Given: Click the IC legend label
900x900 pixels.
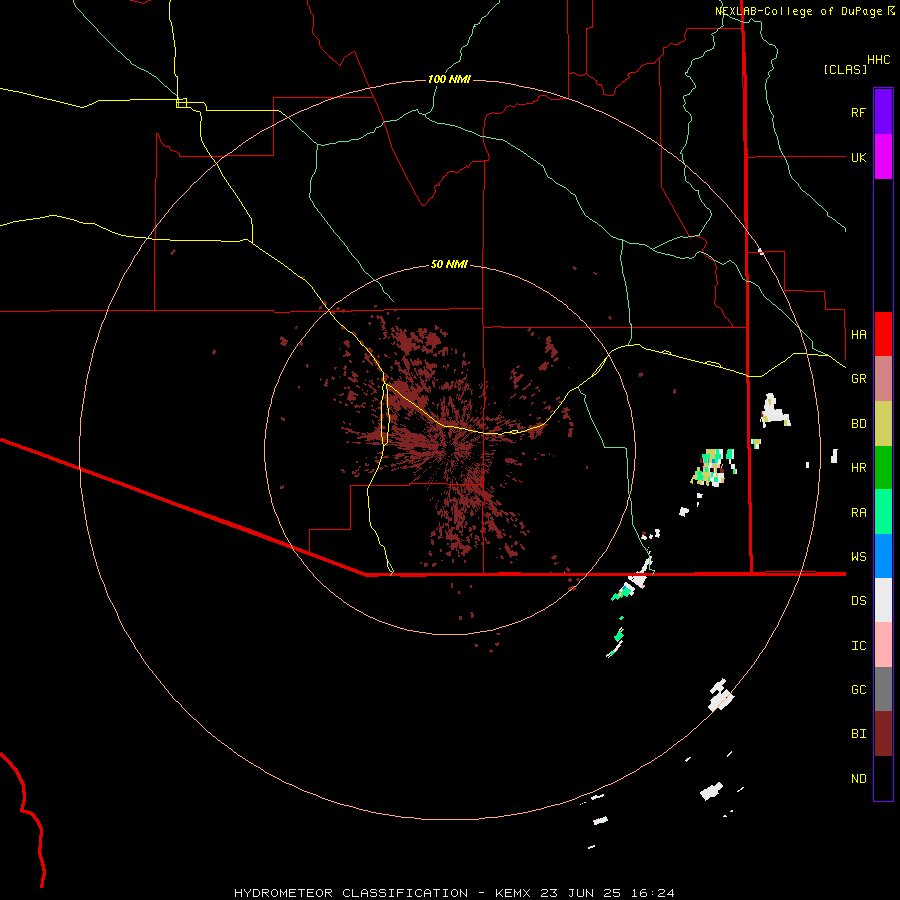Looking at the screenshot, I should click(858, 645).
